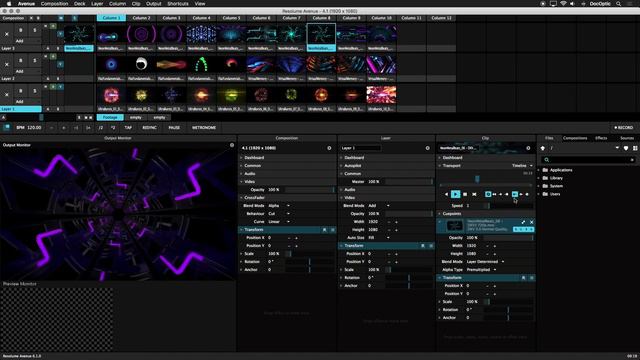Click pink clip thumbnail in Layer 1
Viewport: 640px width, 360px height.
[x=381, y=95]
